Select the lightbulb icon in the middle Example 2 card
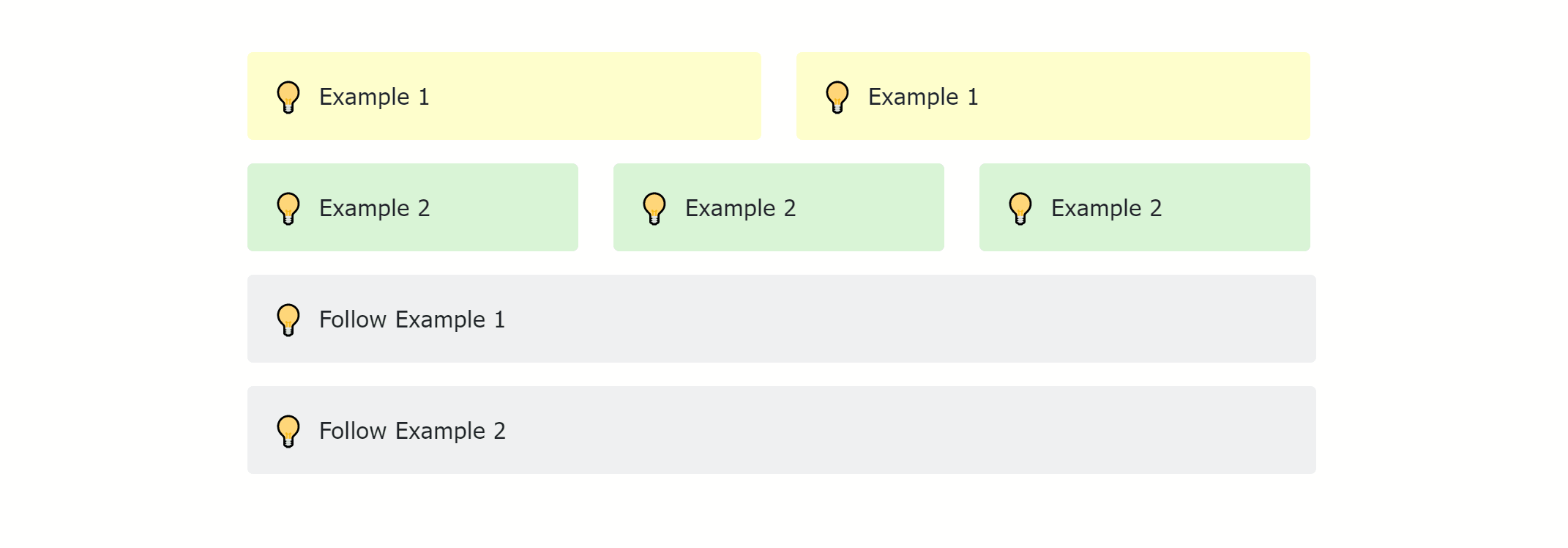 pos(654,207)
